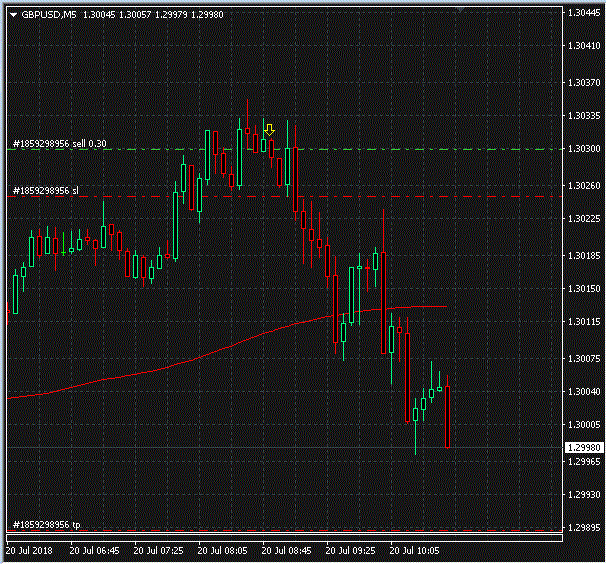The image size is (606, 564).
Task: Select the take profit order label
Action: [x=46, y=524]
